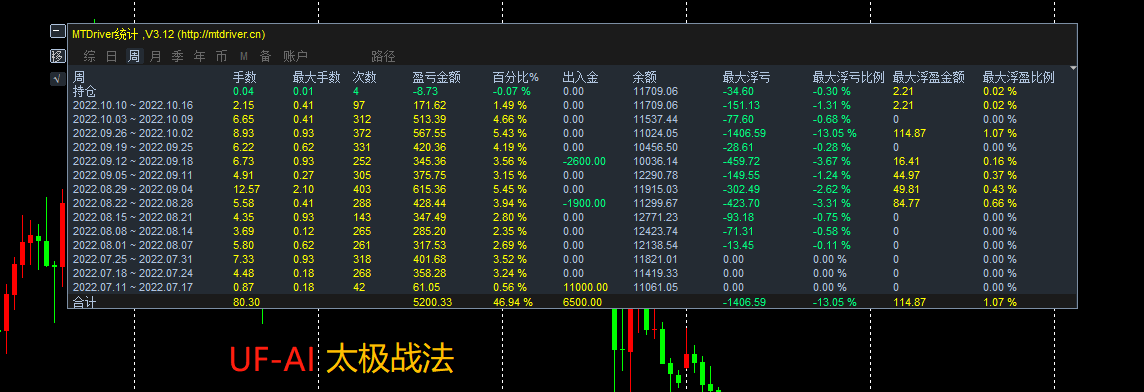The height and width of the screenshot is (392, 1144).
Task: Click the 次数 column header
Action: click(365, 77)
